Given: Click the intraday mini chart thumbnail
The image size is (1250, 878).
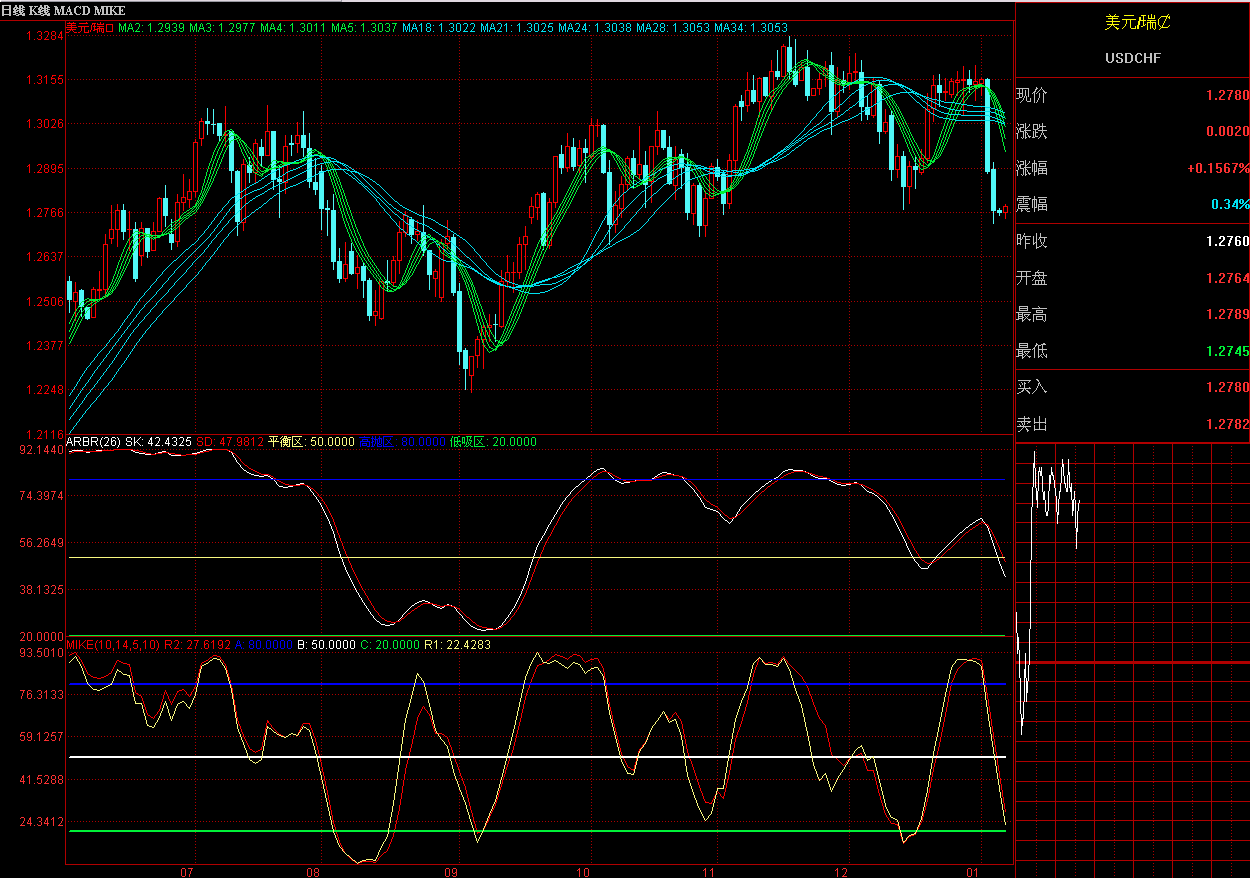Looking at the screenshot, I should click(x=1133, y=653).
